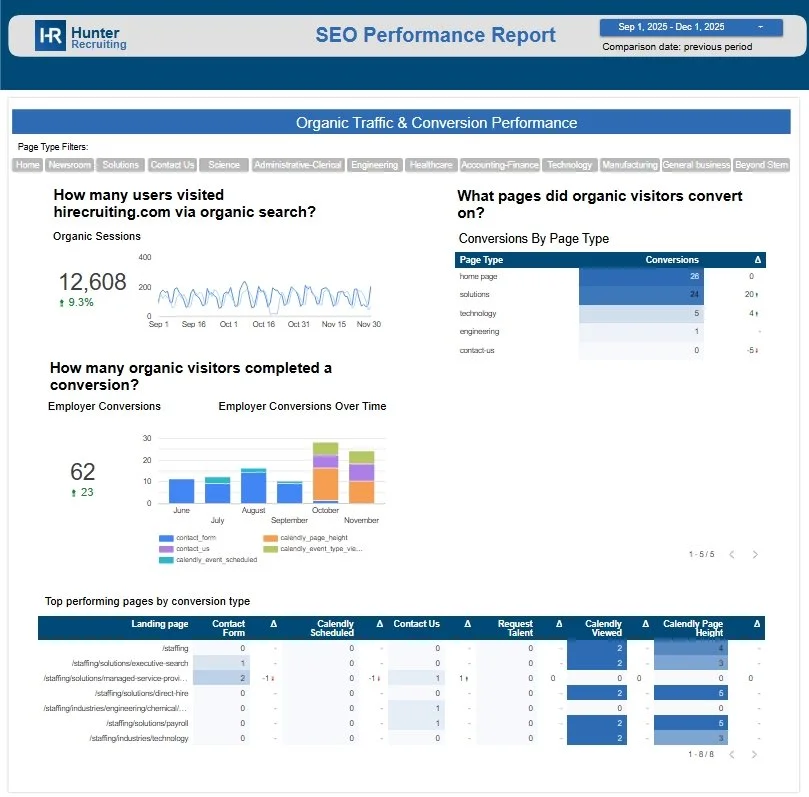Select the Beyond Stem filter chip
Image resolution: width=809 pixels, height=797 pixels.
(762, 165)
